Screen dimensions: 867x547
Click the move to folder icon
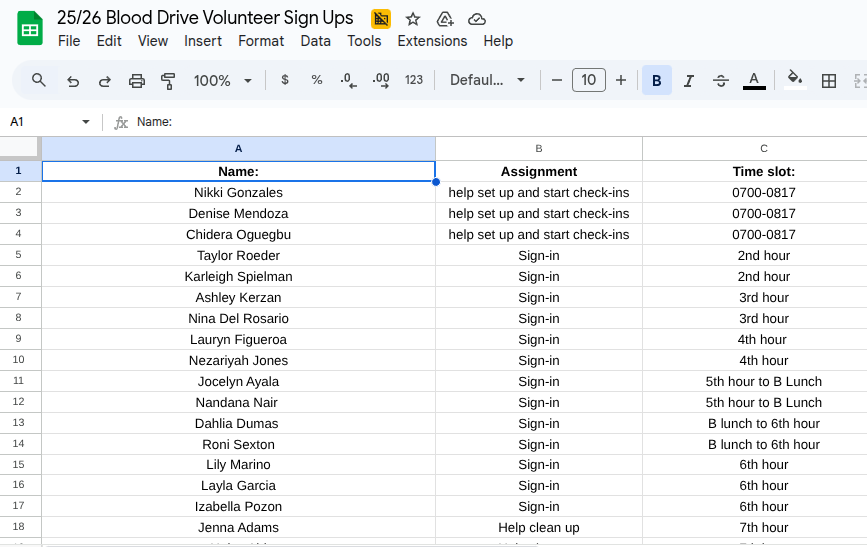coord(445,19)
